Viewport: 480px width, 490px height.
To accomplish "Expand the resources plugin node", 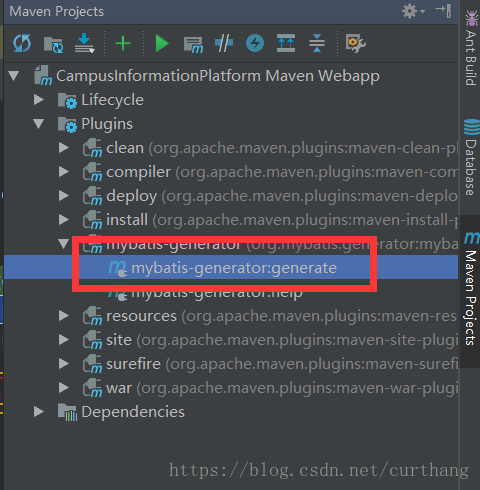I will (63, 316).
